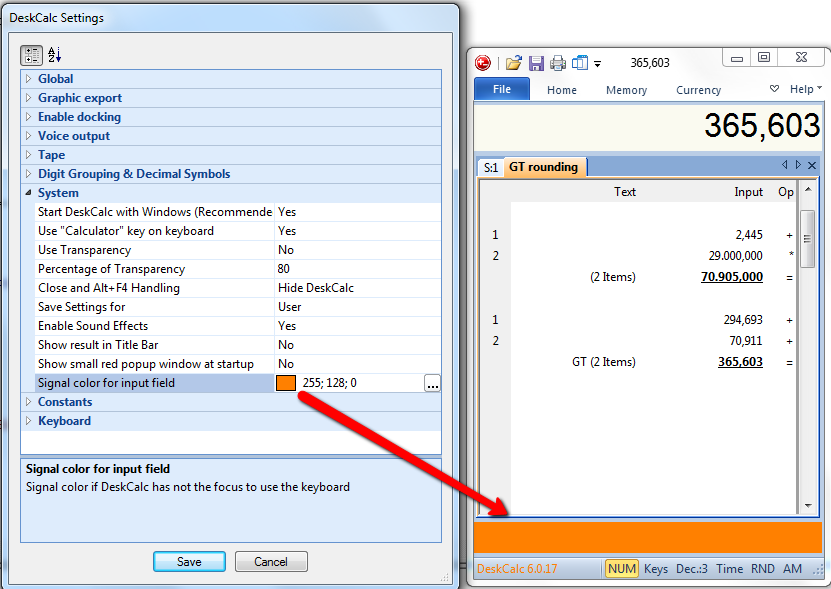Click the Cancel button in settings
Image resolution: width=831 pixels, height=589 pixels.
[271, 561]
